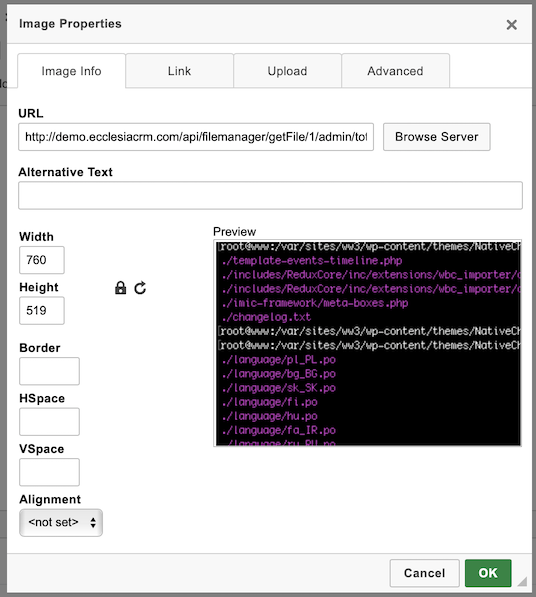Viewport: 536px width, 597px height.
Task: Click the HSpace input field
Action: click(49, 421)
